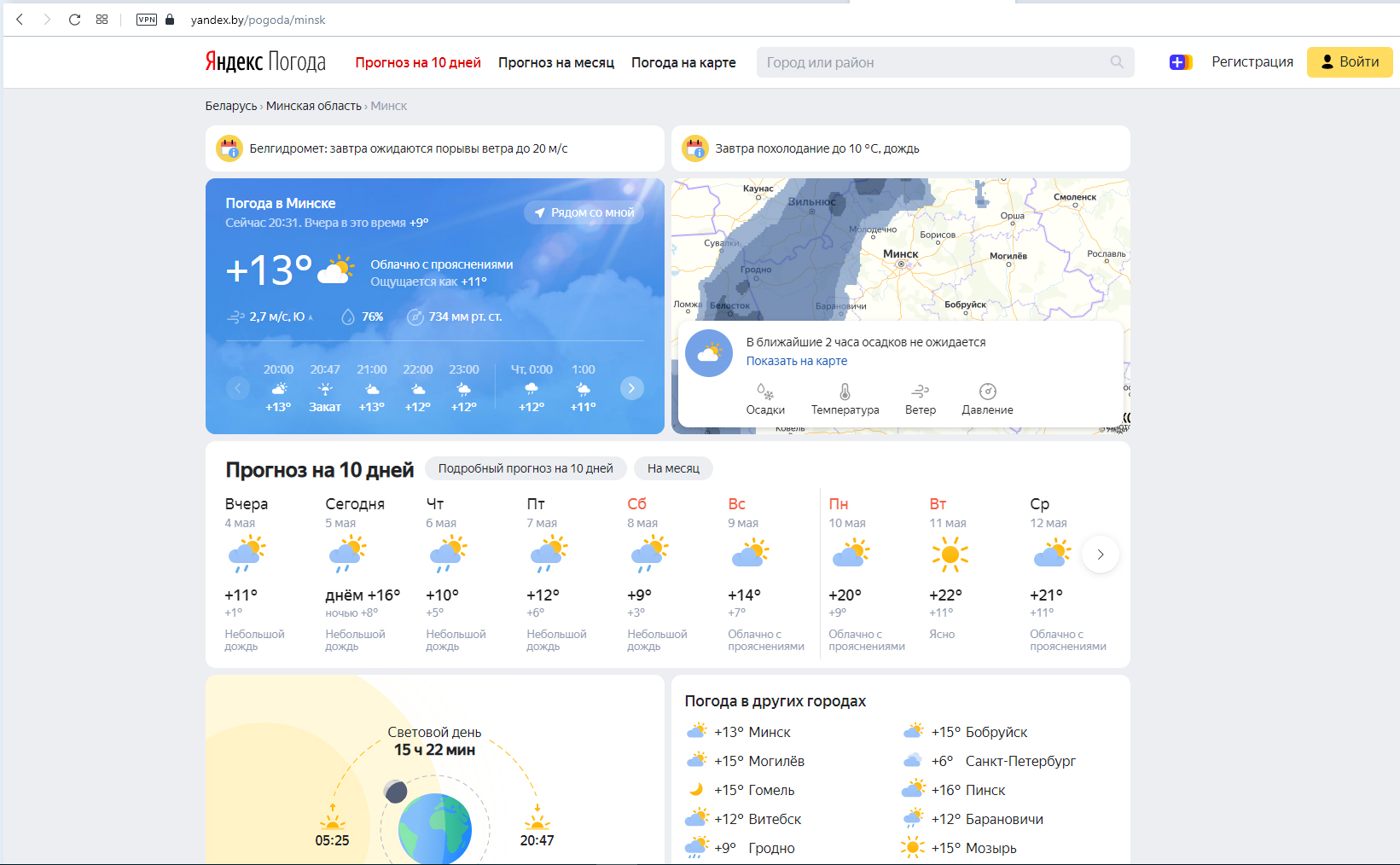Open the Завтра похолодание alert card

901,148
